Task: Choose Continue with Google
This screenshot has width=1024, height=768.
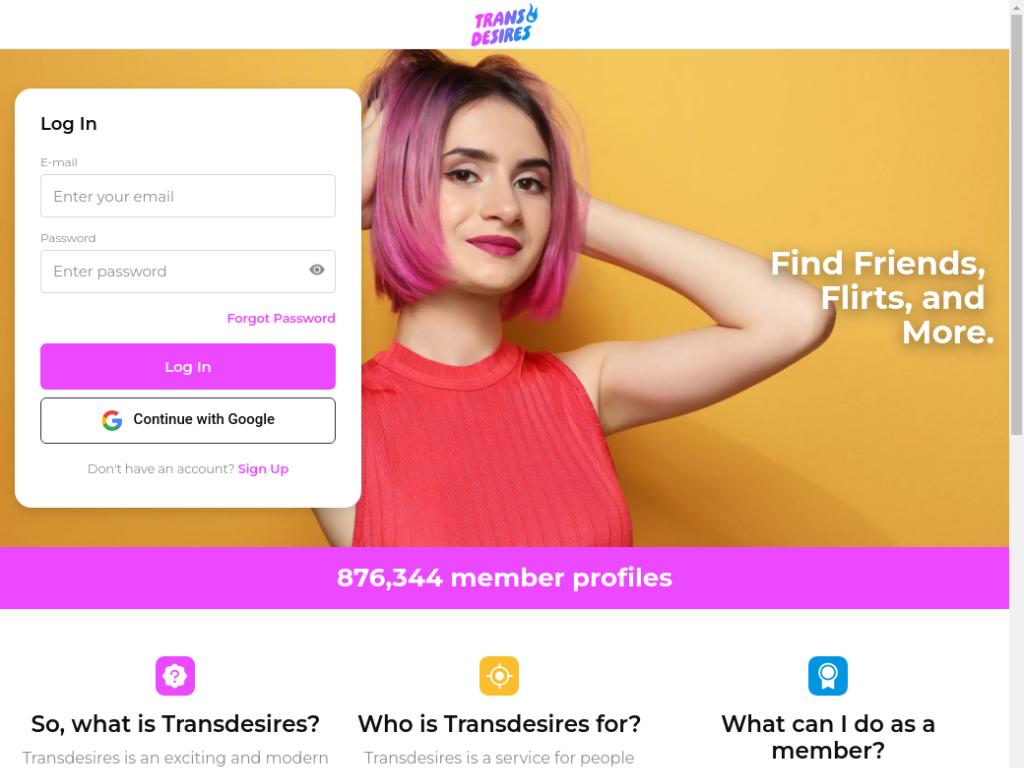Action: (188, 421)
